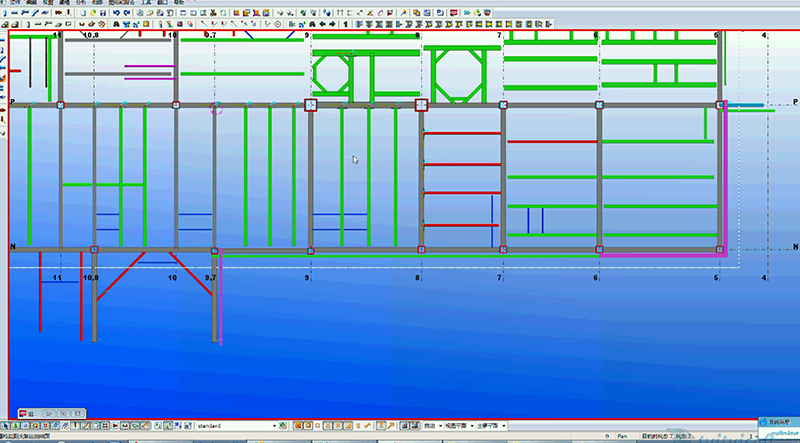Image resolution: width=800 pixels, height=443 pixels.
Task: Open the 文件 menu
Action: point(14,3)
